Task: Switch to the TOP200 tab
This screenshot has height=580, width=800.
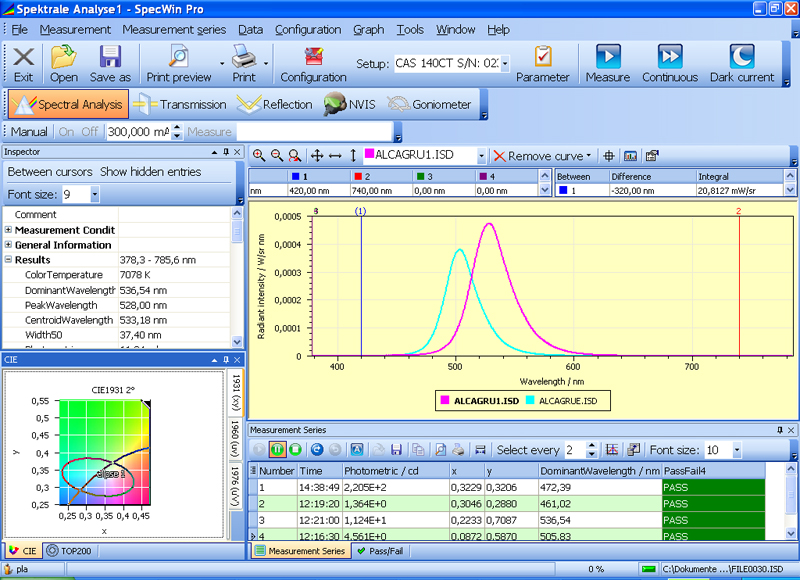Action: (69, 551)
